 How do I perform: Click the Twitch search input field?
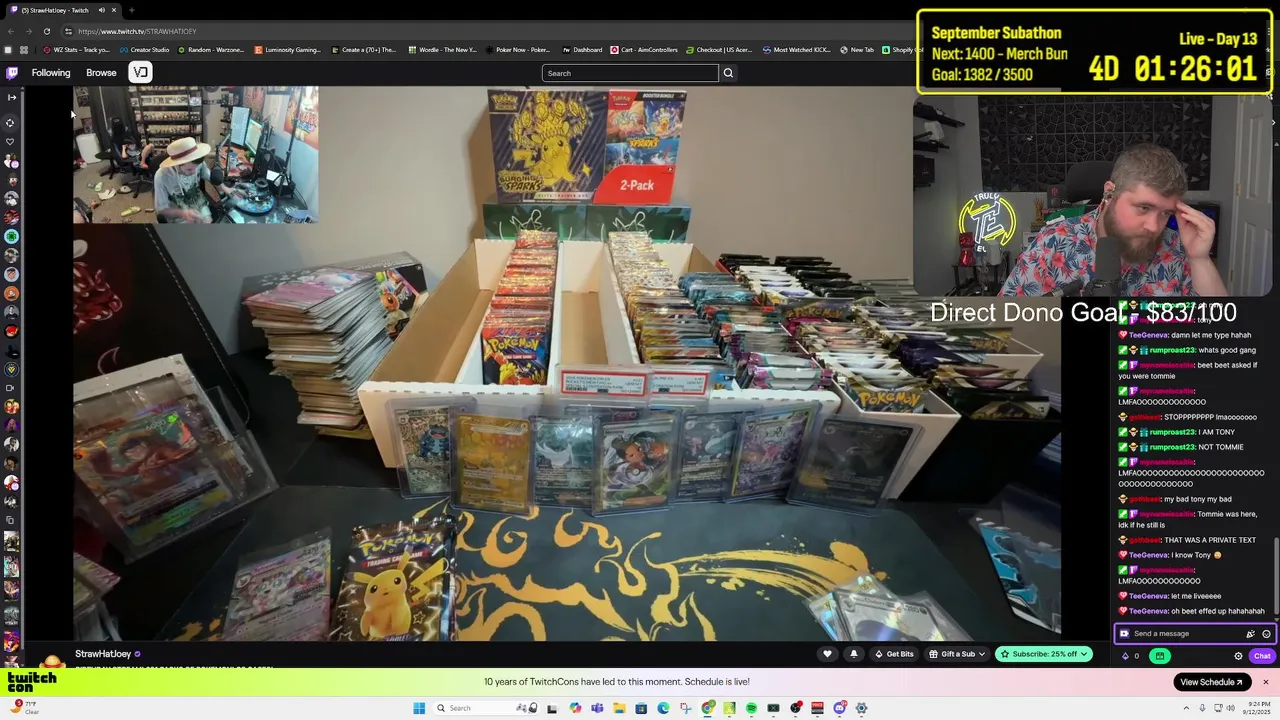[x=630, y=73]
